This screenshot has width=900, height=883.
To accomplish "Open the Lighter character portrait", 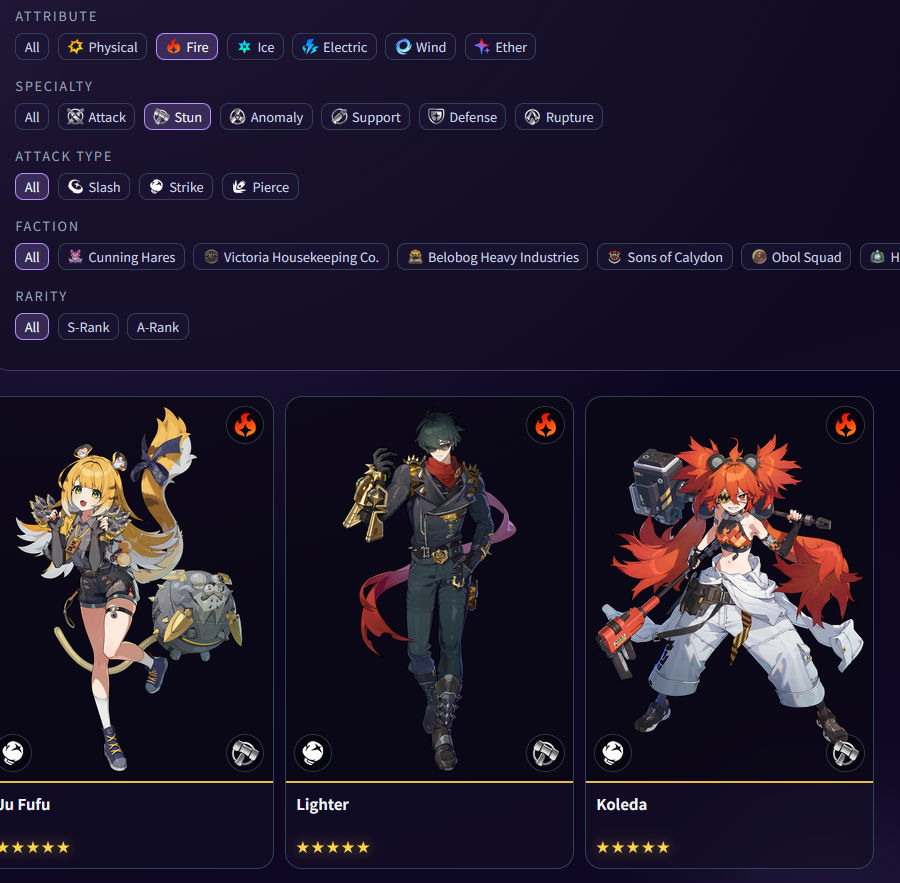I will 429,589.
